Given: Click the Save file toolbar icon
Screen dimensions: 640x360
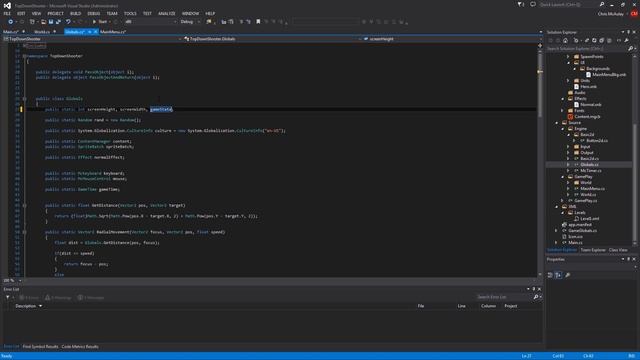Looking at the screenshot, I should 51,22.
